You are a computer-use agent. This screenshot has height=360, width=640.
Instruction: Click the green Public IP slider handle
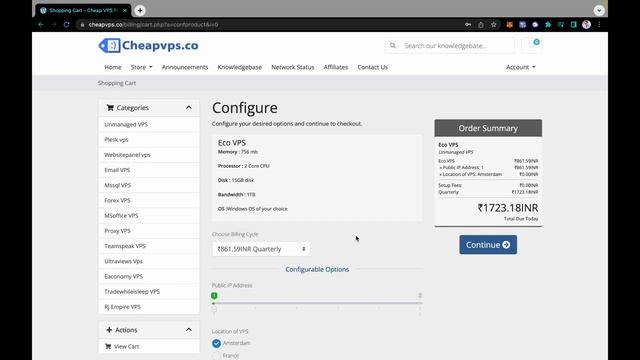tap(214, 296)
